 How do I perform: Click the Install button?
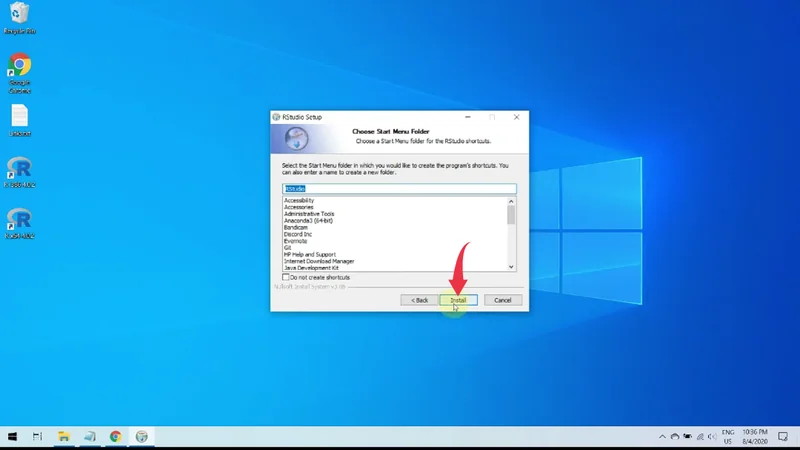coord(458,300)
